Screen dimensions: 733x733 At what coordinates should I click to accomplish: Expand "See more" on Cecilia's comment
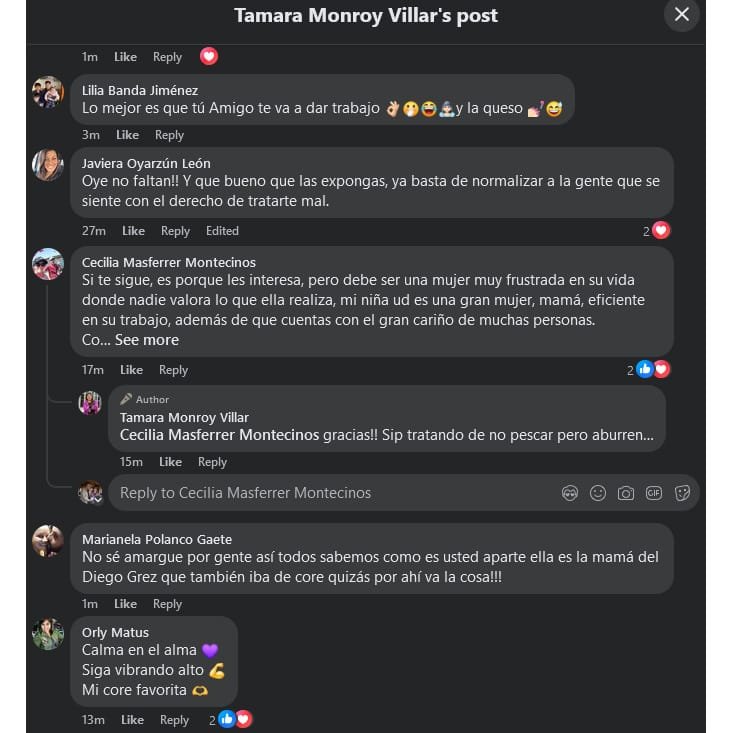pos(146,340)
